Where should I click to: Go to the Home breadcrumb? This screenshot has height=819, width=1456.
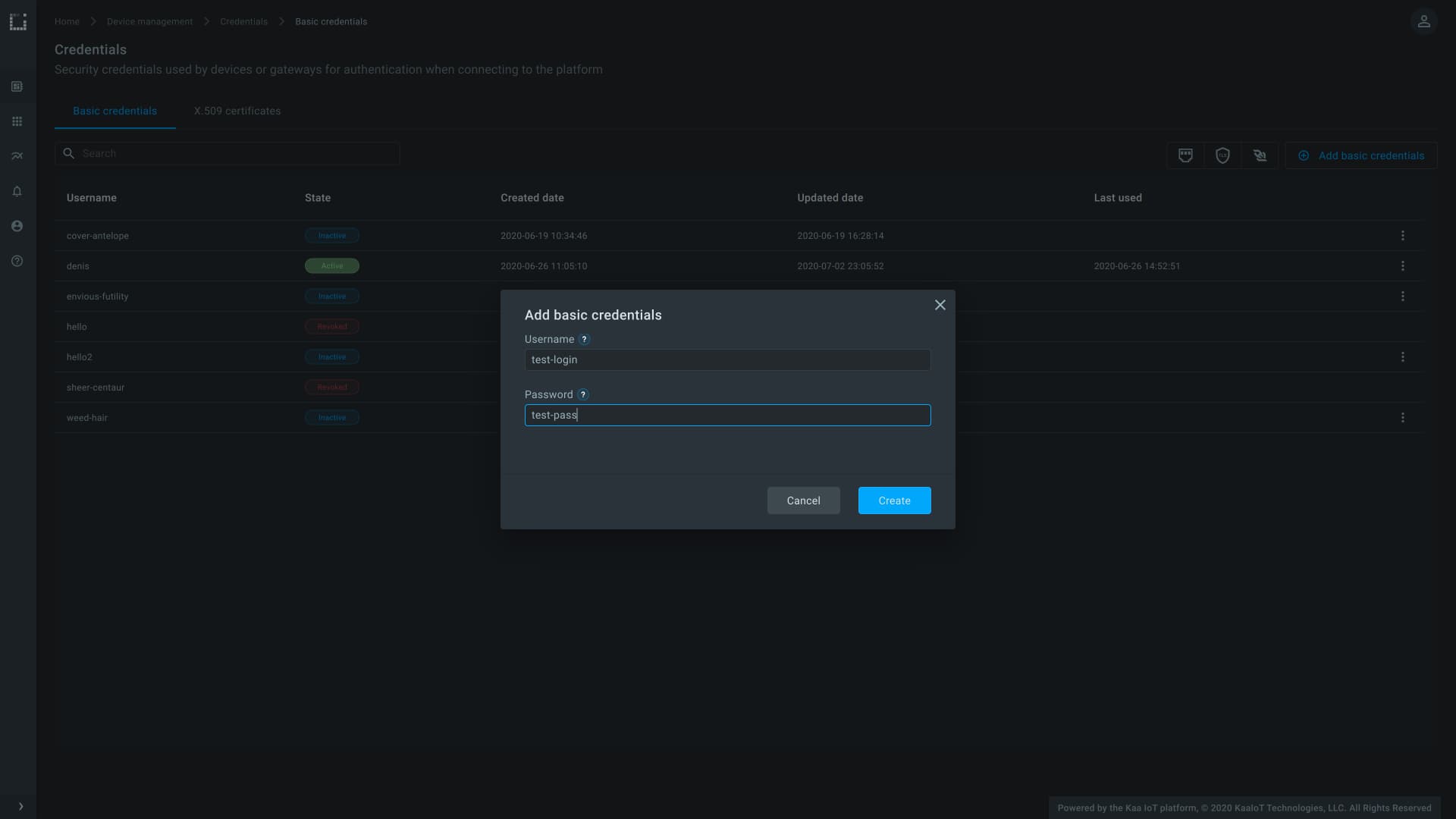67,21
